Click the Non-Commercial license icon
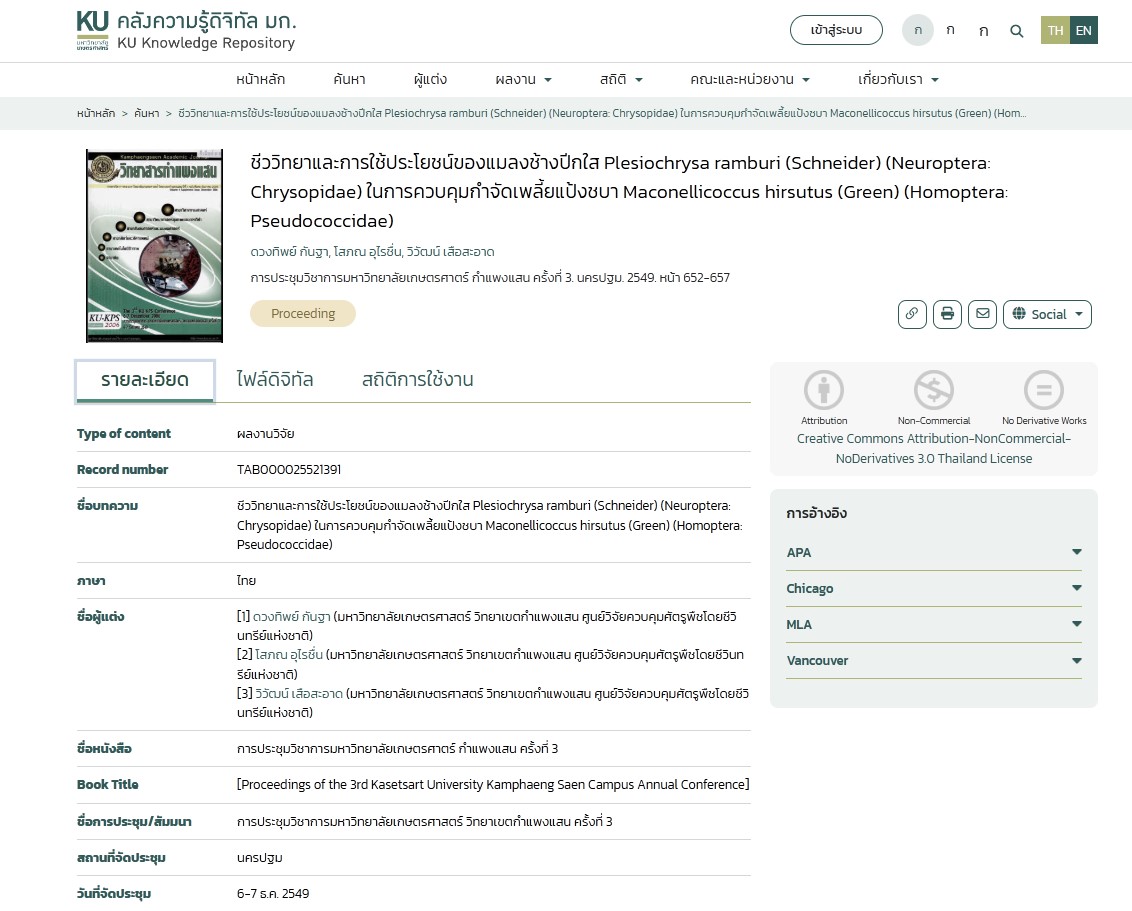Viewport: 1132px width, 911px height. tap(933, 390)
